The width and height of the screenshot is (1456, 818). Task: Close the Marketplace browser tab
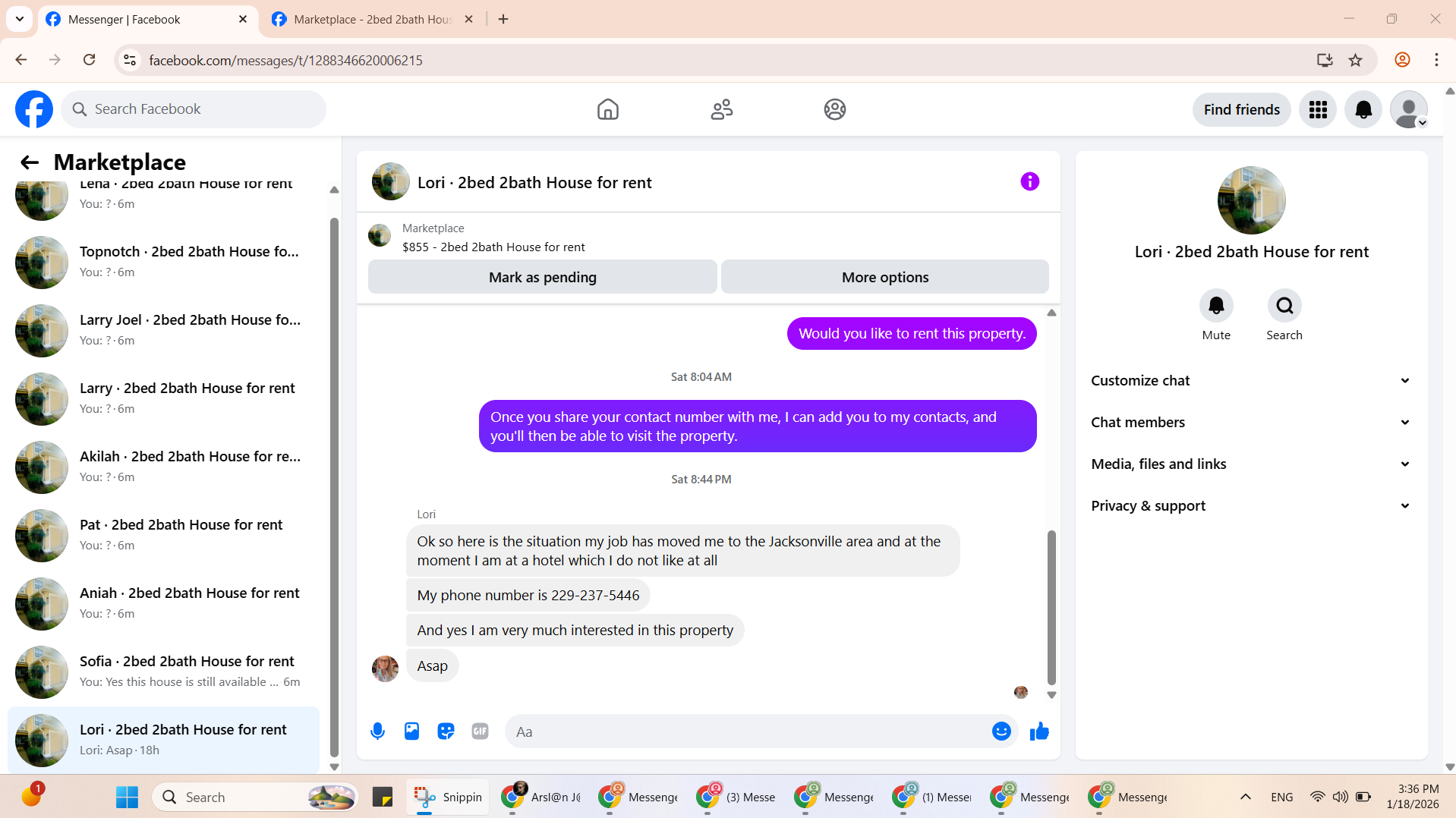pyautogui.click(x=468, y=20)
